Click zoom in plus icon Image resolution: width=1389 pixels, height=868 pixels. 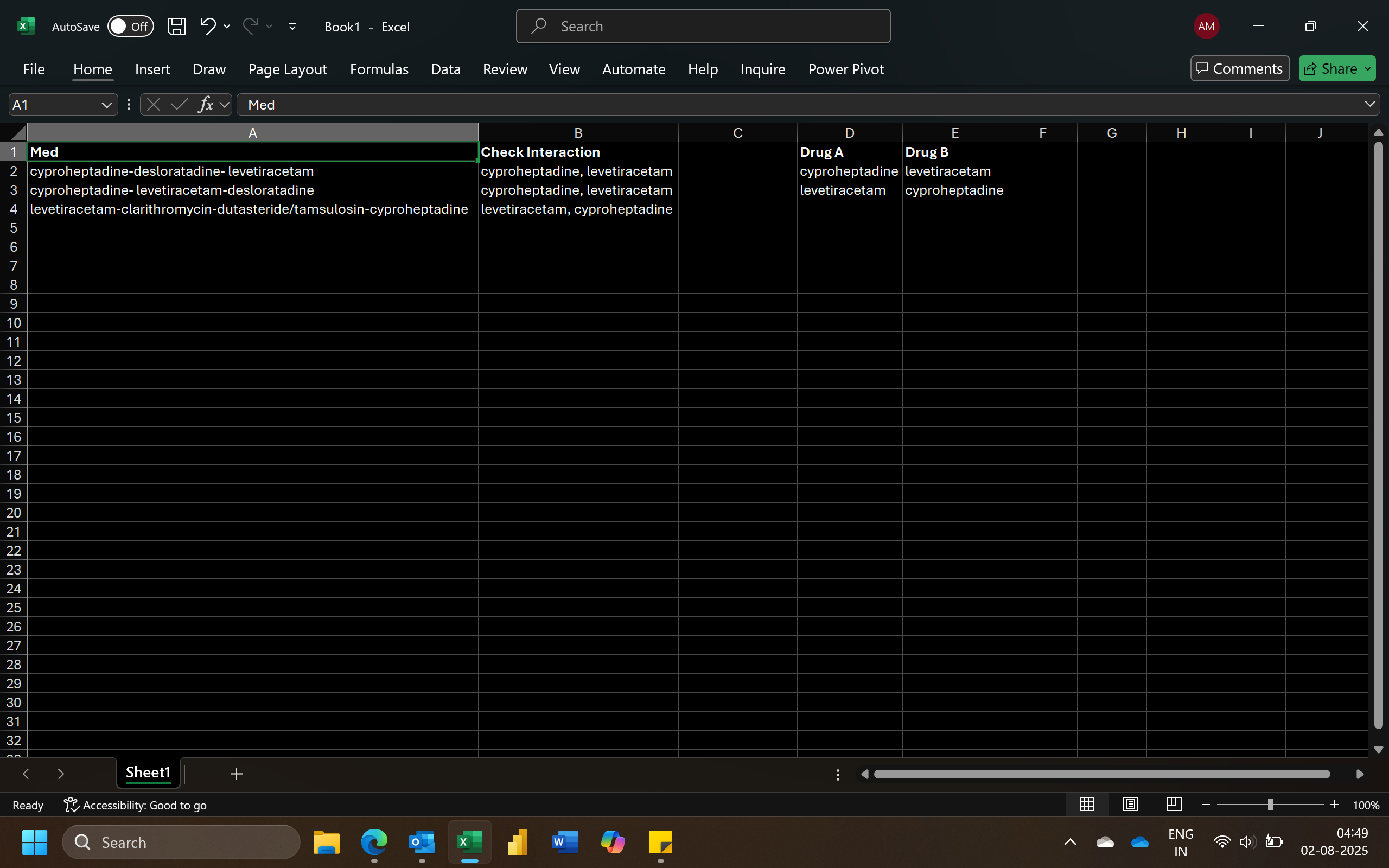click(x=1335, y=805)
